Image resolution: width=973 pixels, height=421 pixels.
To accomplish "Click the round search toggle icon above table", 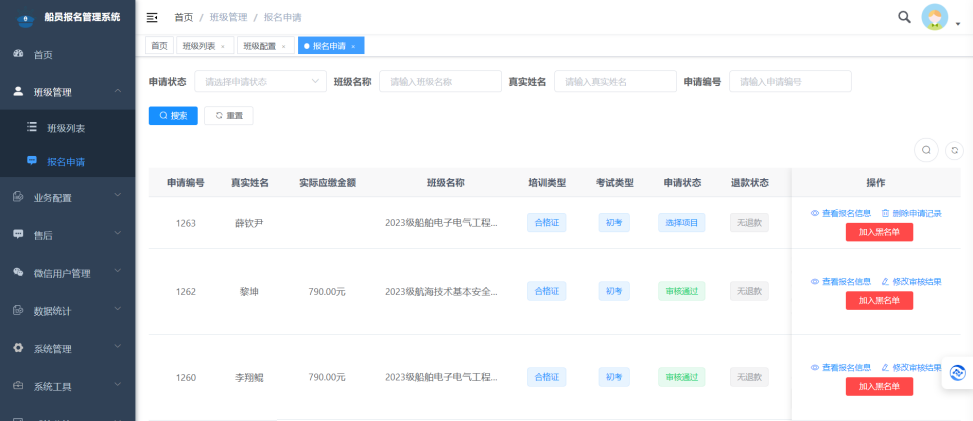I will (x=927, y=150).
